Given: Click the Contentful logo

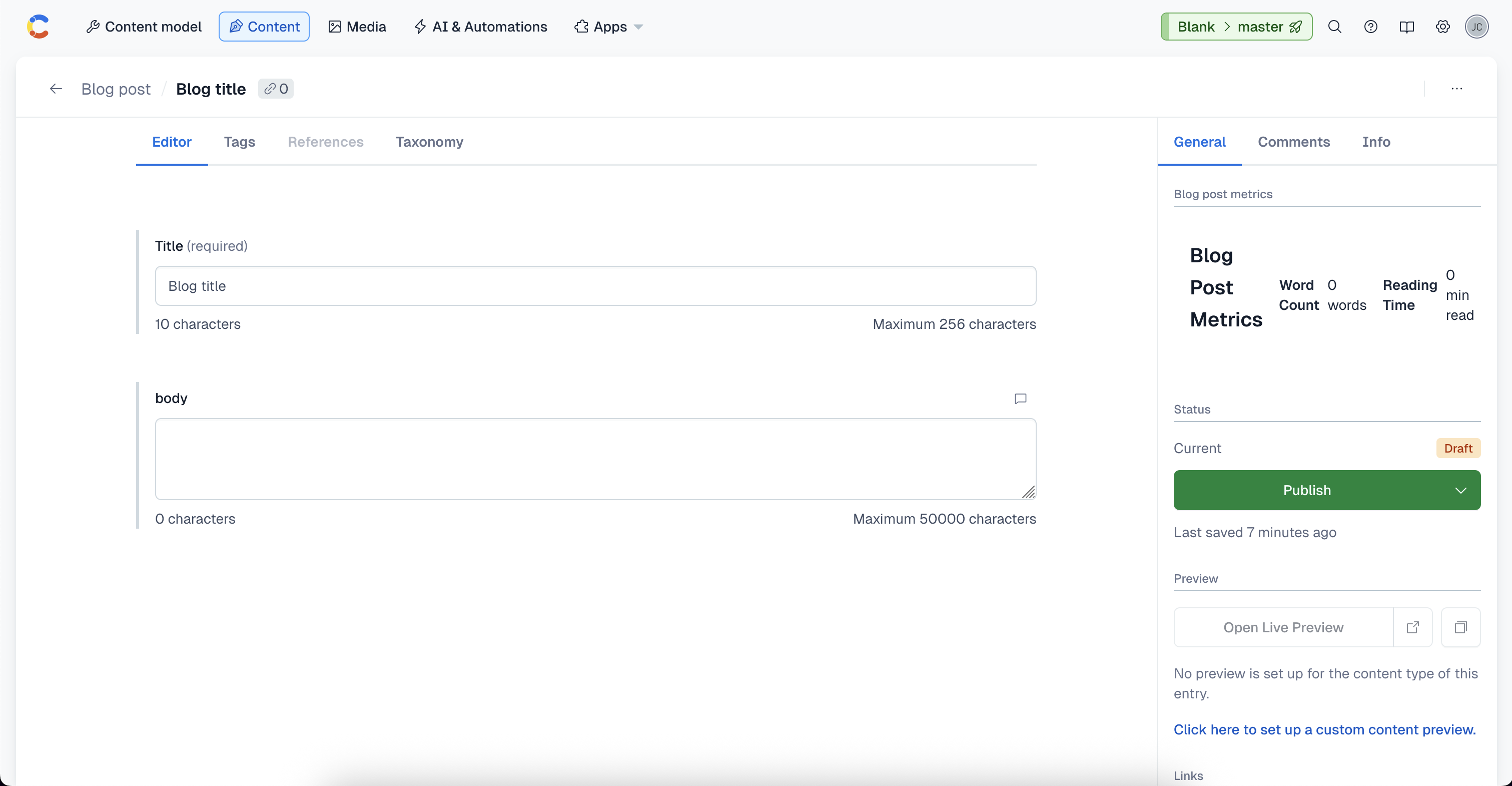Looking at the screenshot, I should click(38, 26).
